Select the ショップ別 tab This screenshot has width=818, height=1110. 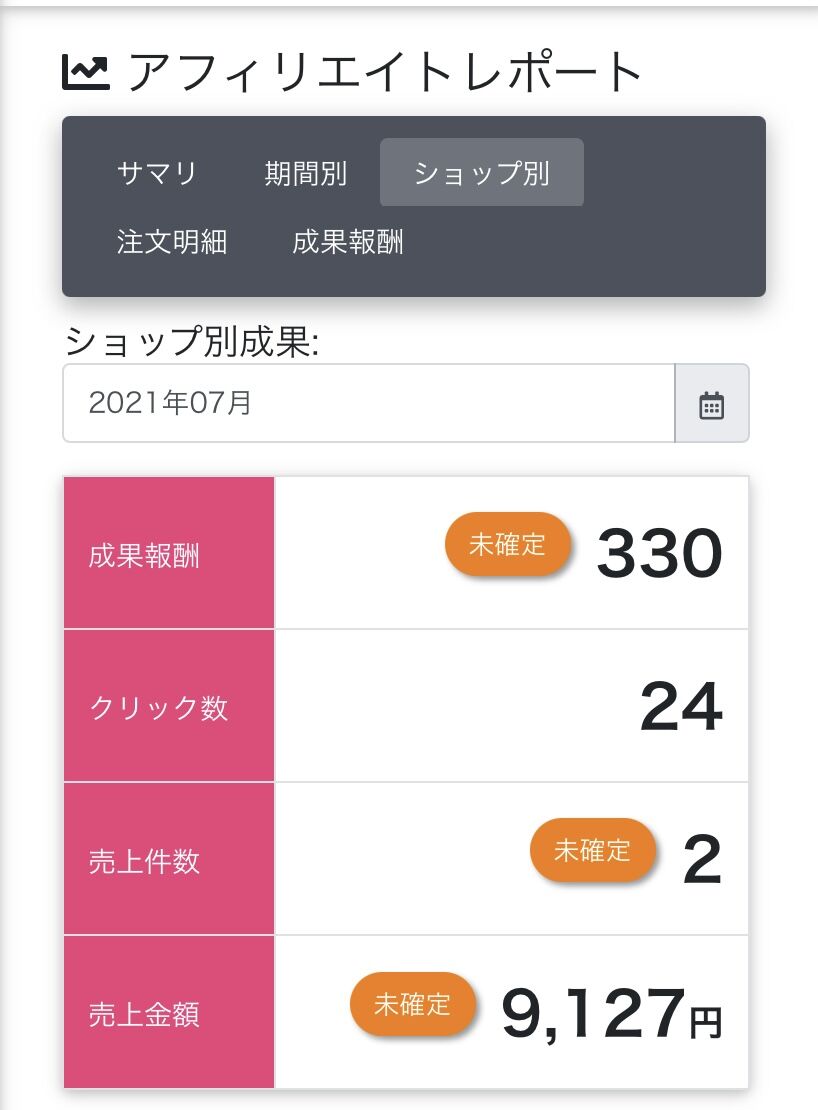tap(481, 173)
